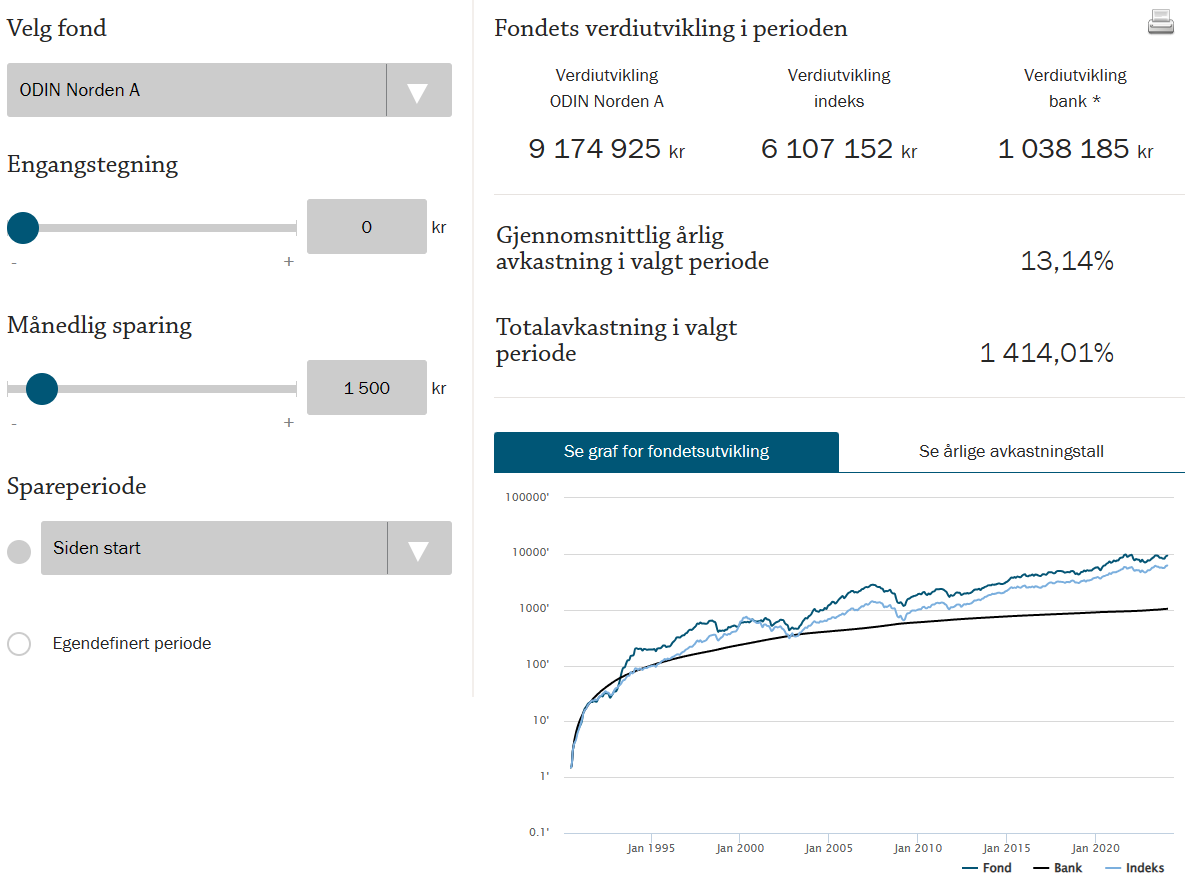
Task: Select the Siden start radio button
Action: point(19,552)
